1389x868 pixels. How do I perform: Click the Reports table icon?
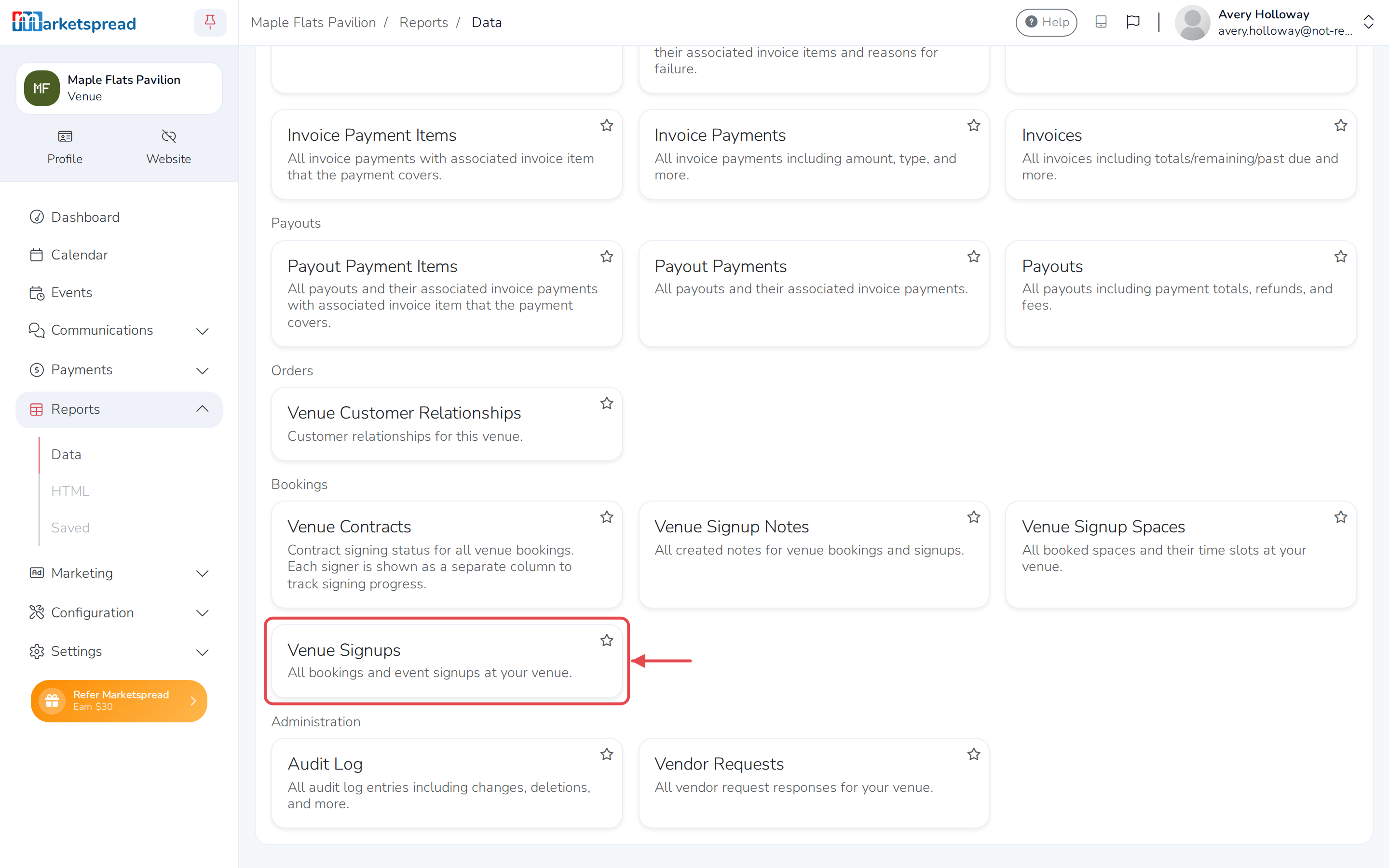[37, 409]
